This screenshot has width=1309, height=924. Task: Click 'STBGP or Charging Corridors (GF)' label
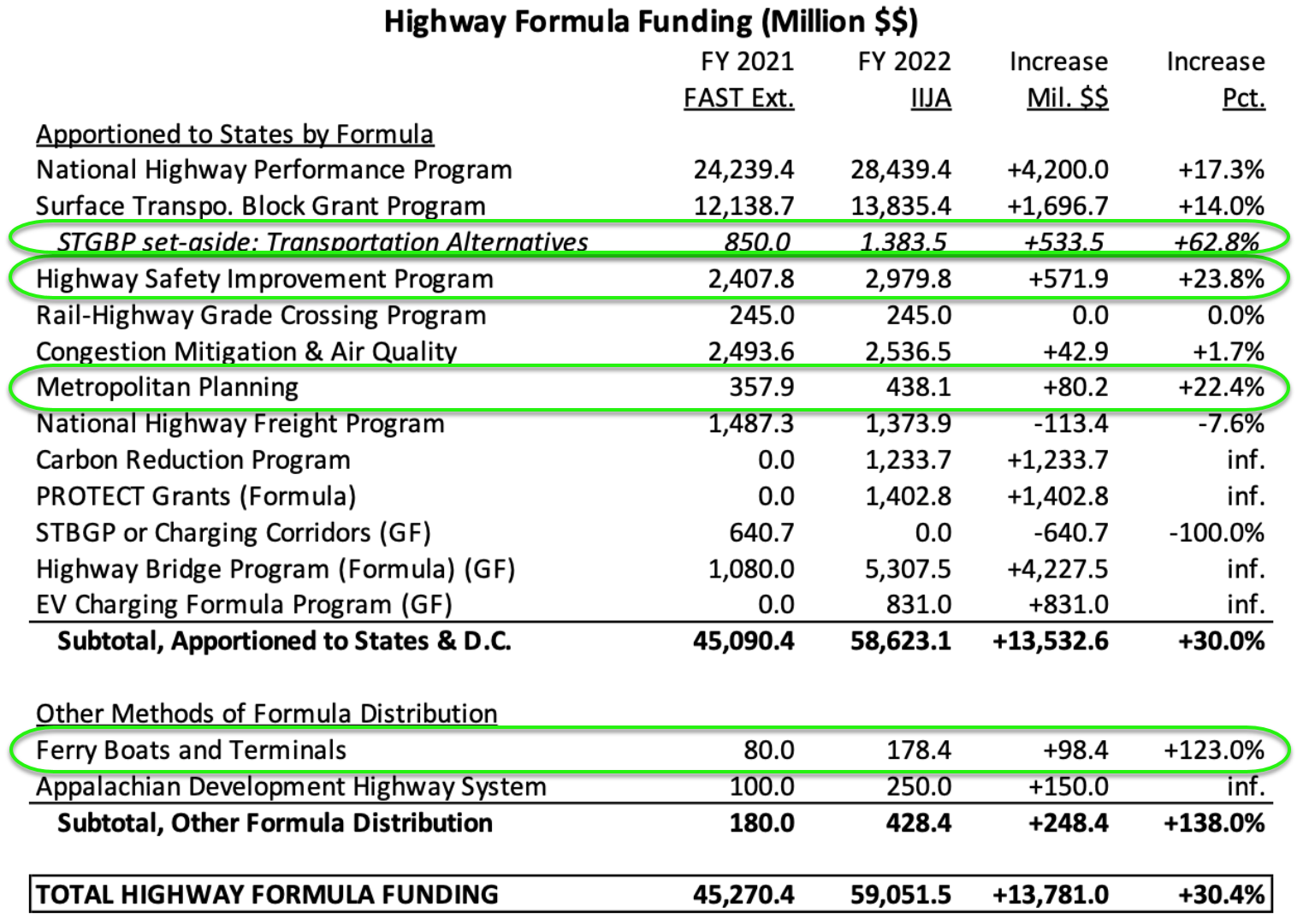coord(234,533)
